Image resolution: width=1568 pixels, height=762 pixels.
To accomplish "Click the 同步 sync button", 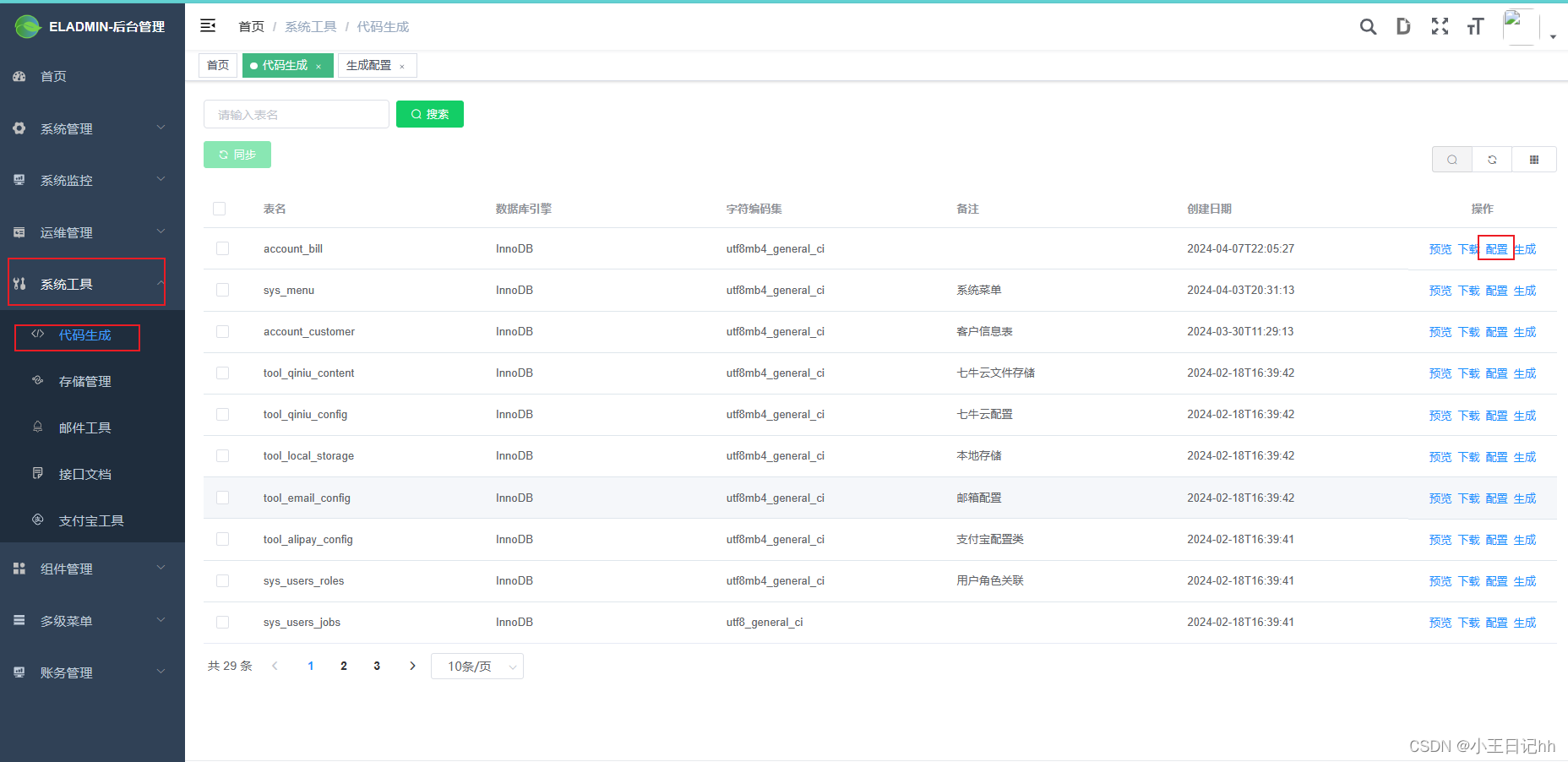I will pos(237,155).
